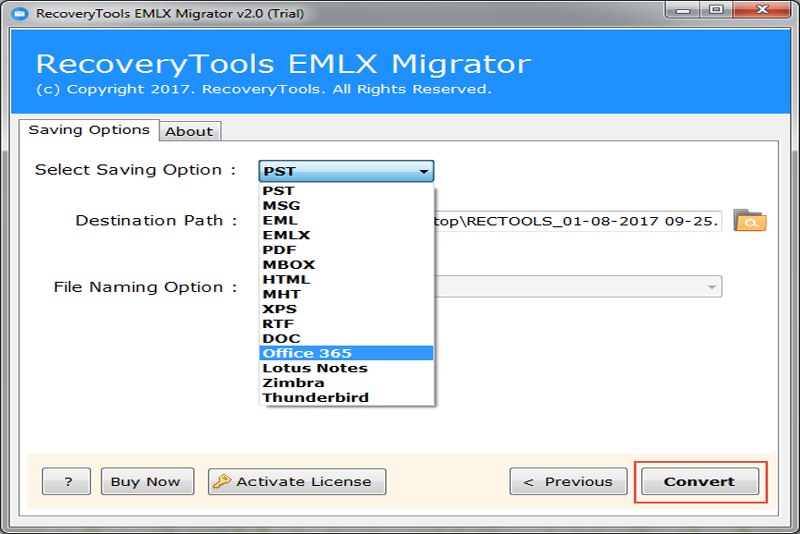The width and height of the screenshot is (800, 534).
Task: Select HTML list entry
Action: coord(346,279)
